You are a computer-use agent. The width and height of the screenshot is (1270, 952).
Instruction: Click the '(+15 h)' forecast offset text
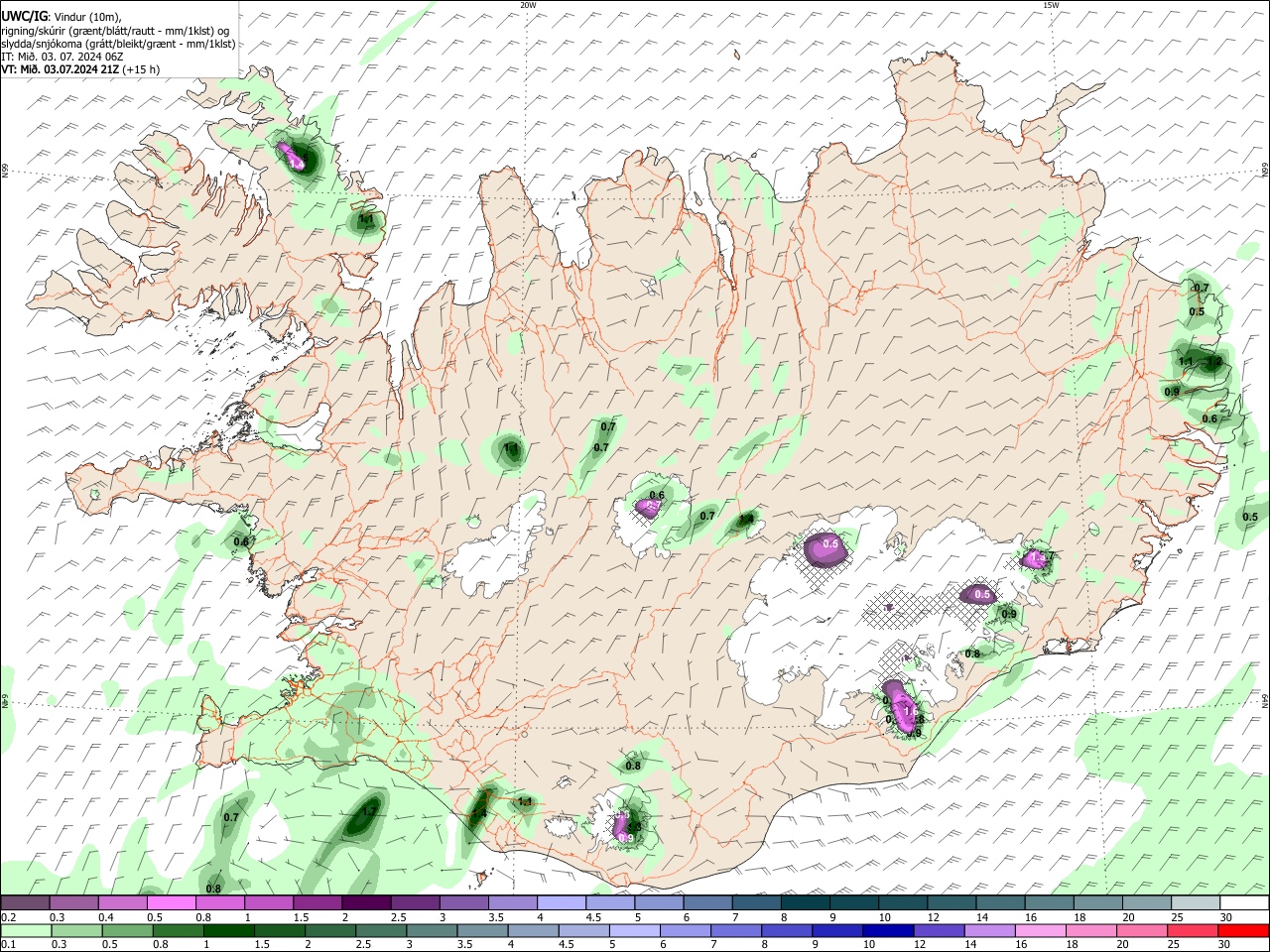click(141, 69)
